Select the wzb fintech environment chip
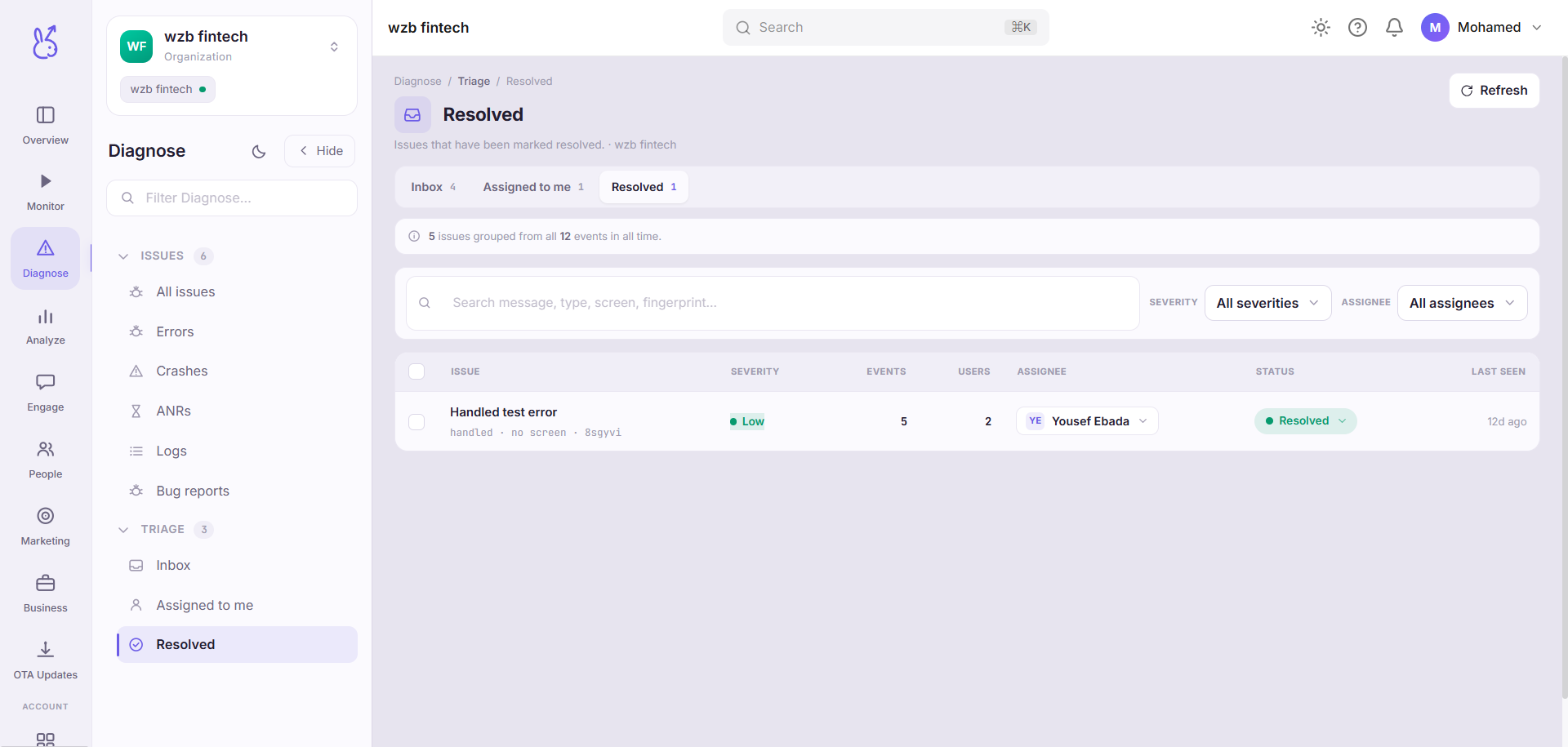 click(167, 90)
